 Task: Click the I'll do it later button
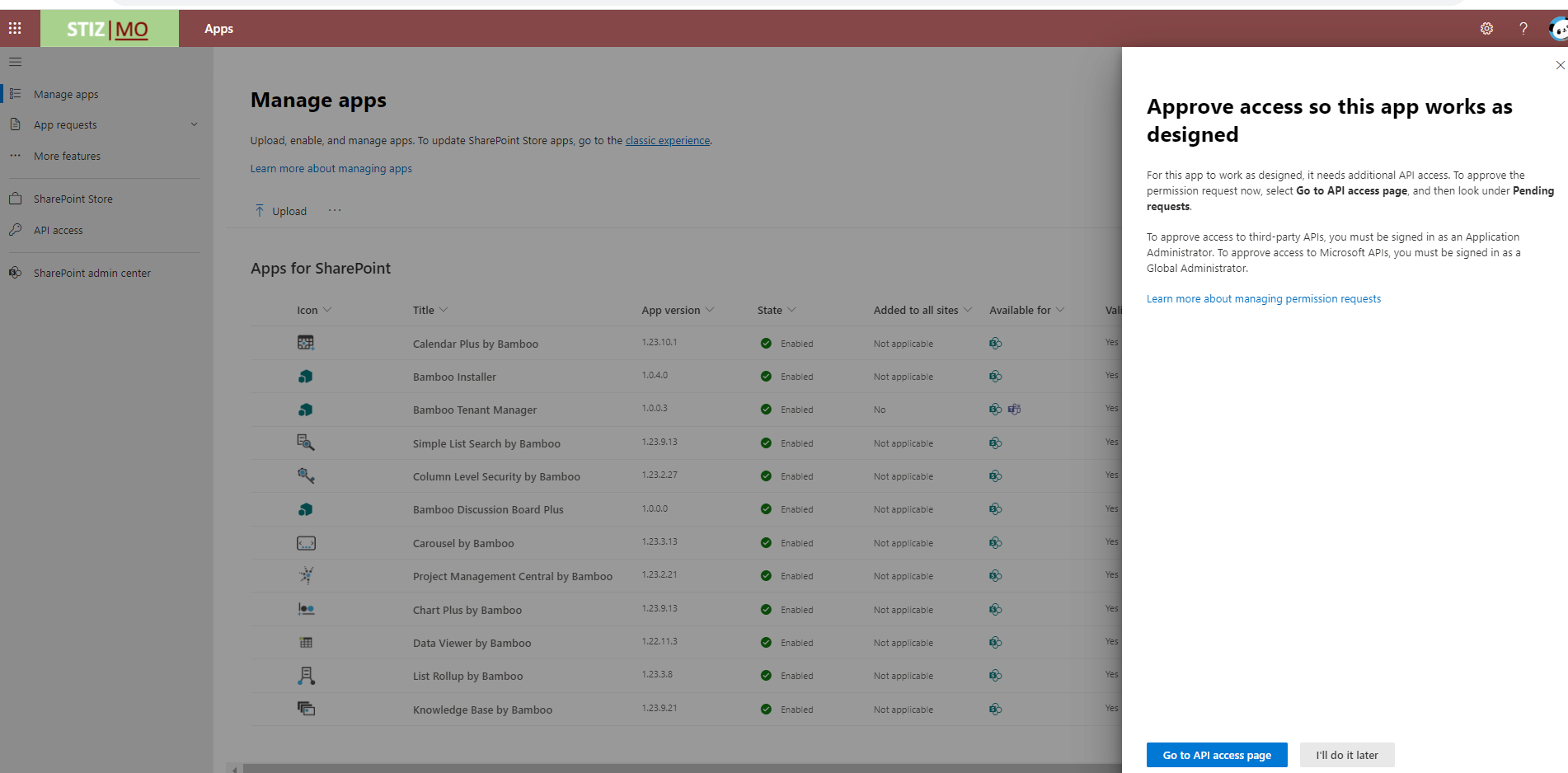1347,755
